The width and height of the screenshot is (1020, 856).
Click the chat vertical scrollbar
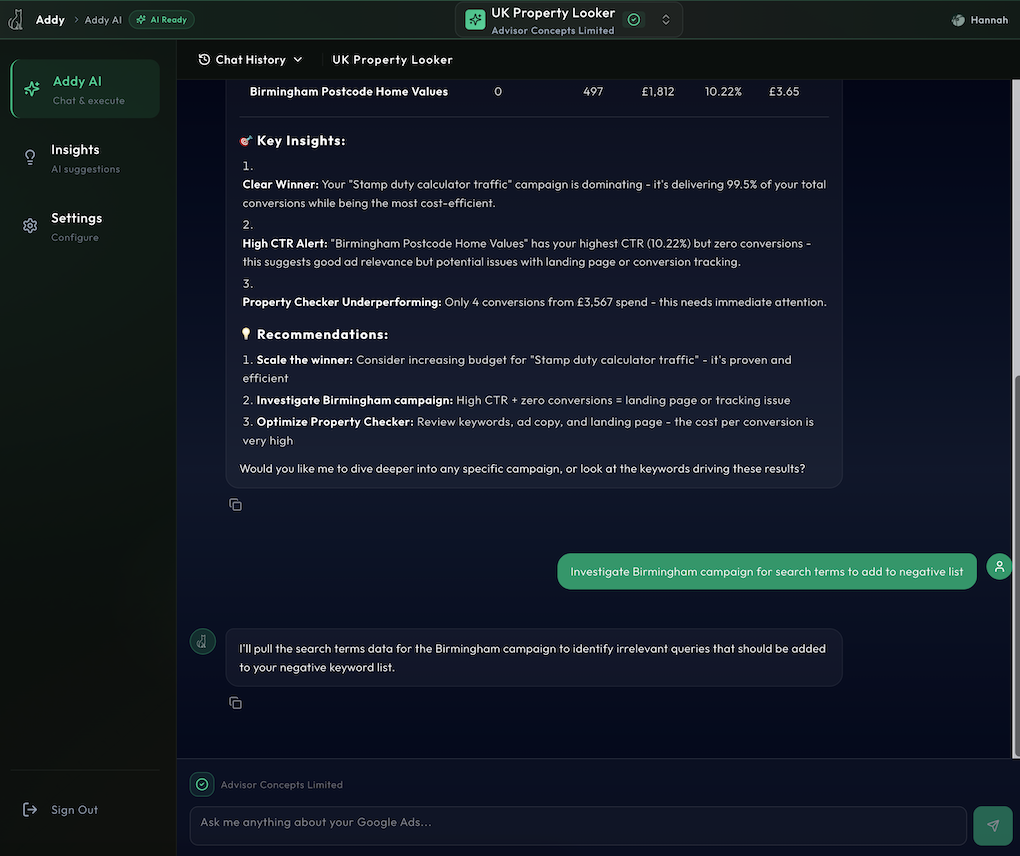point(1015,560)
